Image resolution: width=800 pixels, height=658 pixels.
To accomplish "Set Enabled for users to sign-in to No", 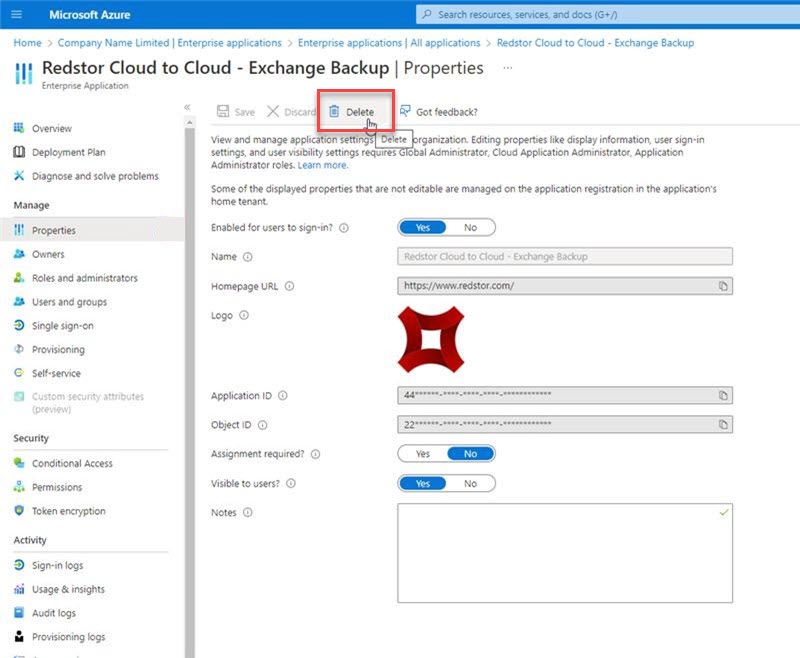I will (x=470, y=227).
